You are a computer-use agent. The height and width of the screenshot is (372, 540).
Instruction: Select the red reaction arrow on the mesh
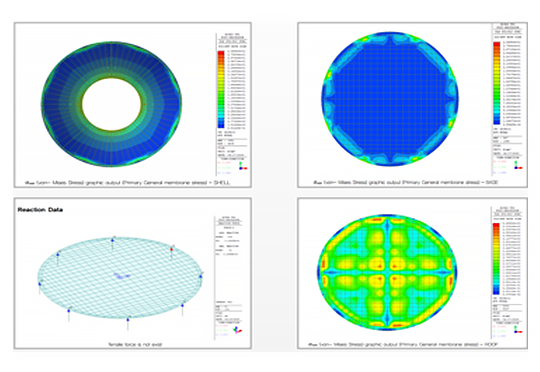[x=172, y=251]
